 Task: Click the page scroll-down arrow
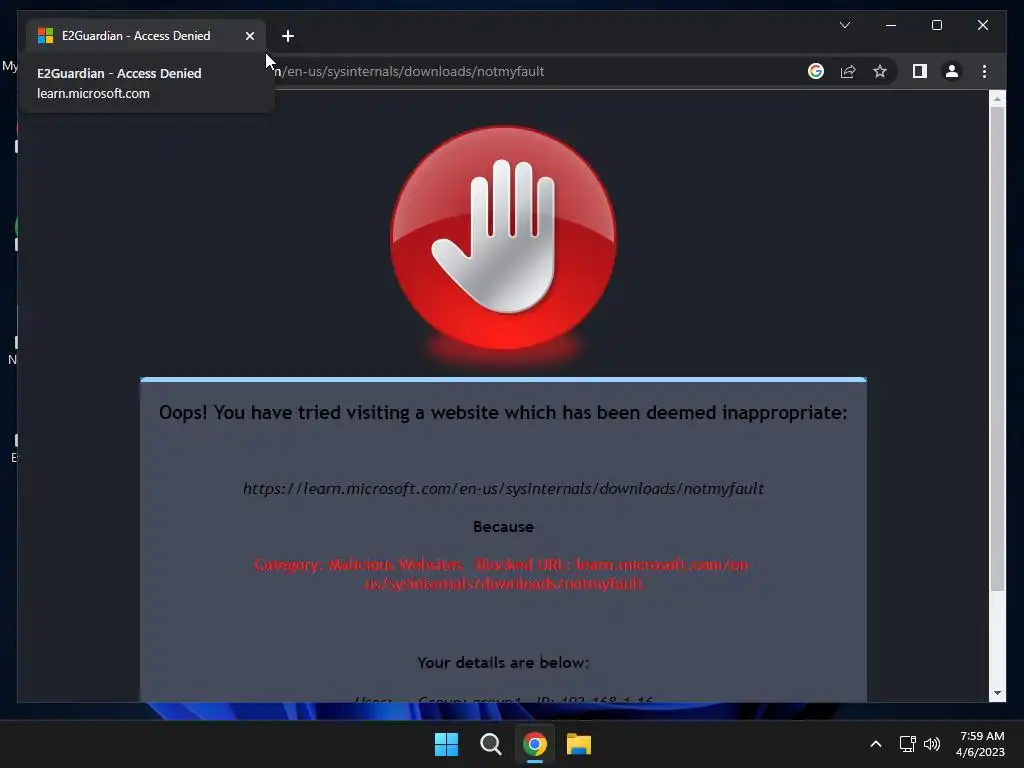[x=997, y=693]
